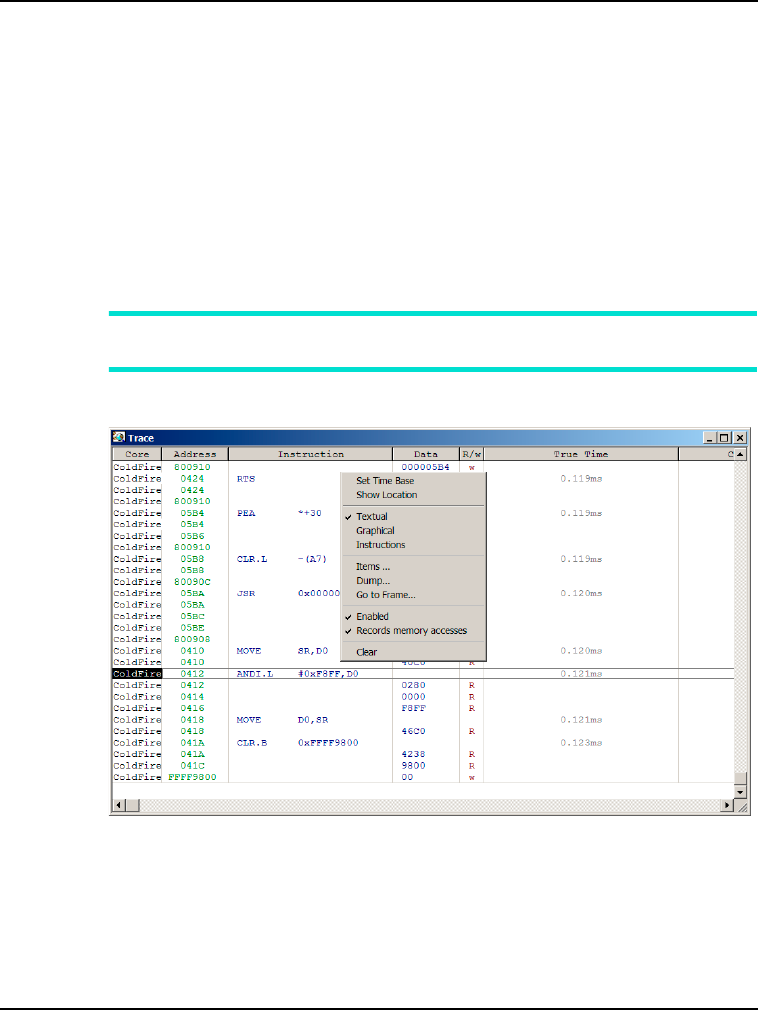Click the JSR instruction
The image size is (758, 1010).
coord(246,593)
